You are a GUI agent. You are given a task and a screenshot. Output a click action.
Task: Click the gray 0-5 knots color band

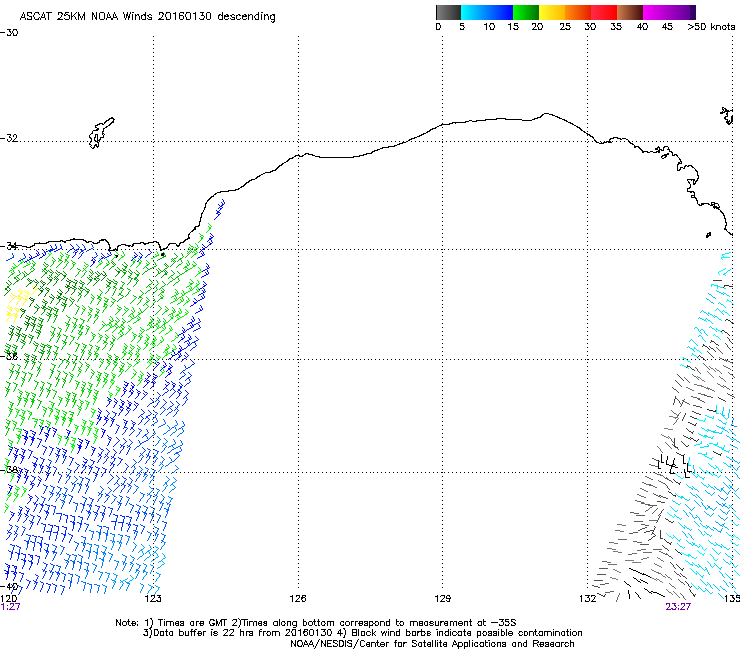tap(448, 12)
